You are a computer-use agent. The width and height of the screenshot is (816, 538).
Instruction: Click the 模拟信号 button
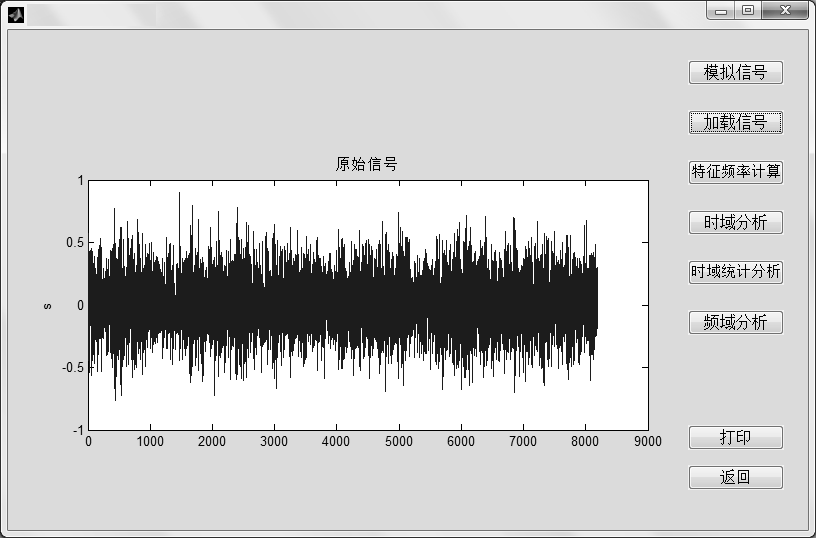[735, 72]
